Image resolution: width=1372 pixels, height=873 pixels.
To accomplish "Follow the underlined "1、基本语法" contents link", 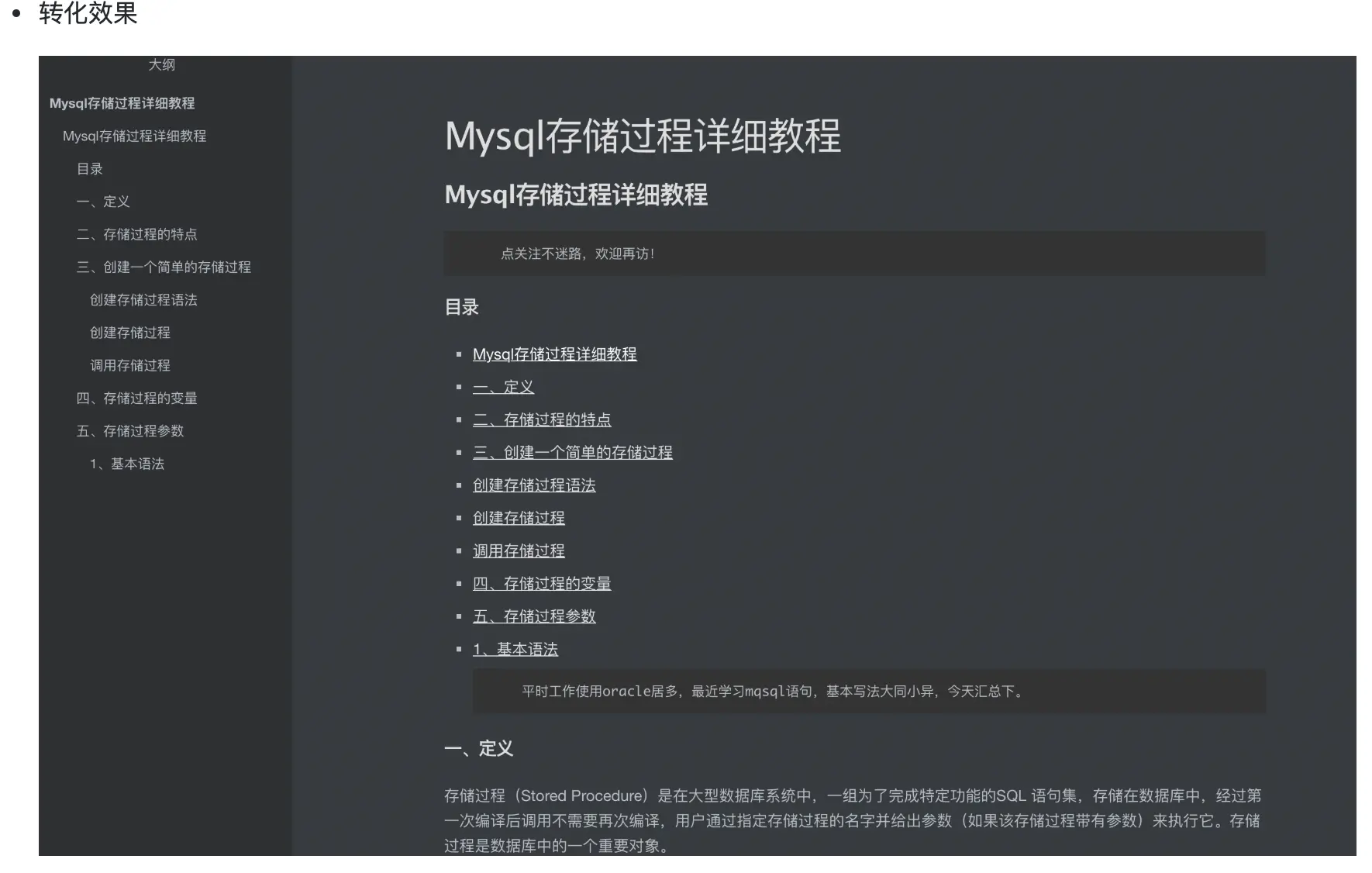I will (x=515, y=649).
